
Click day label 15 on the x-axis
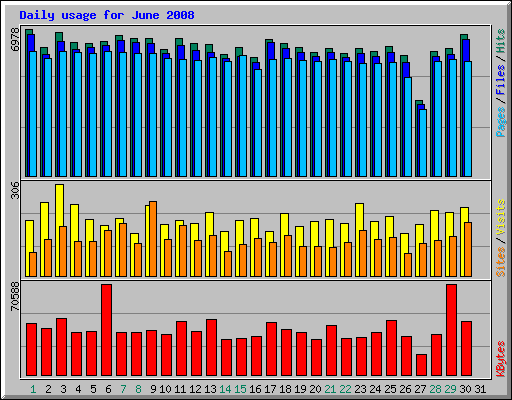tap(240, 389)
